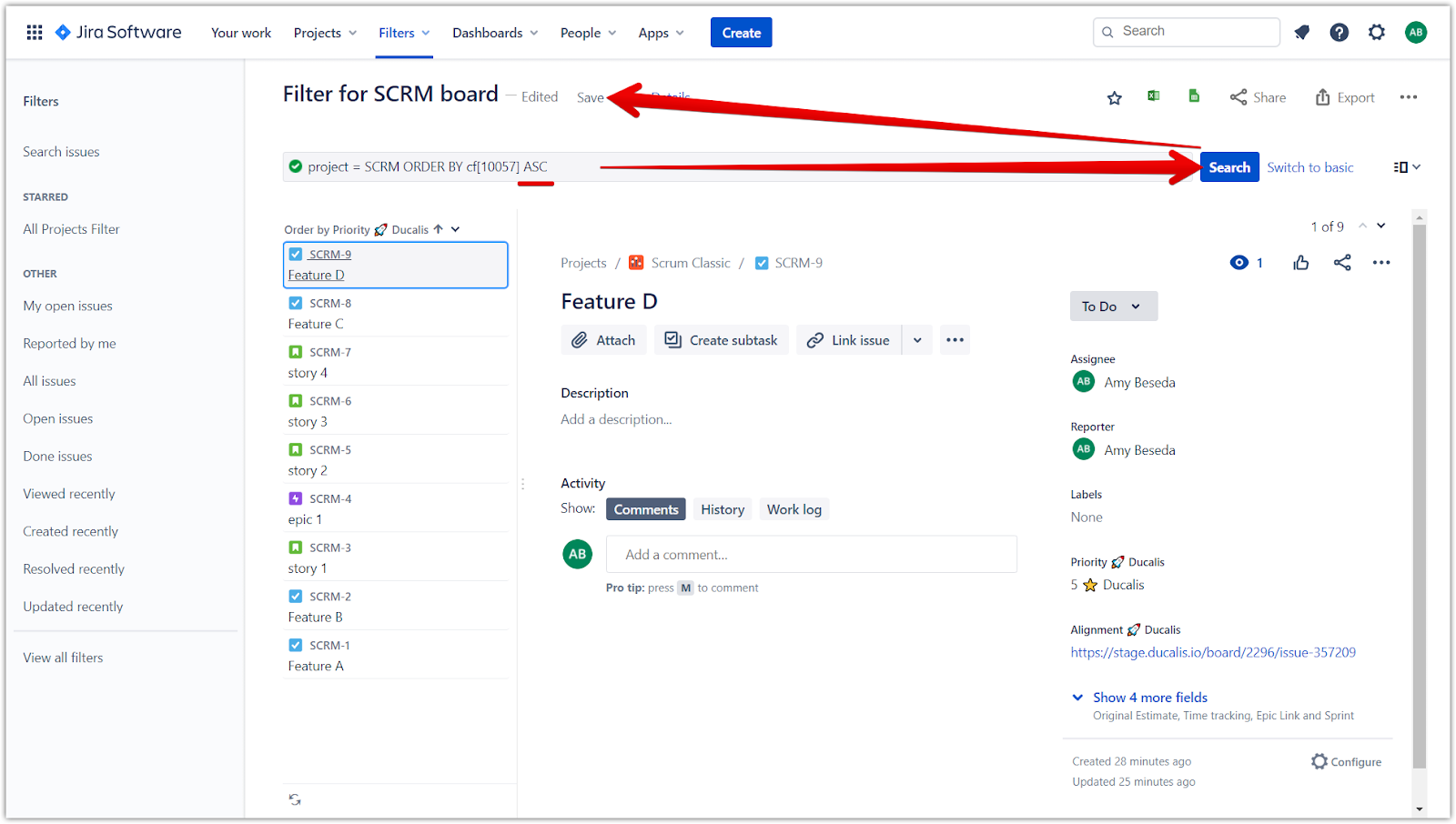
Task: Toggle sort direction arrow for Priority
Action: tap(439, 229)
